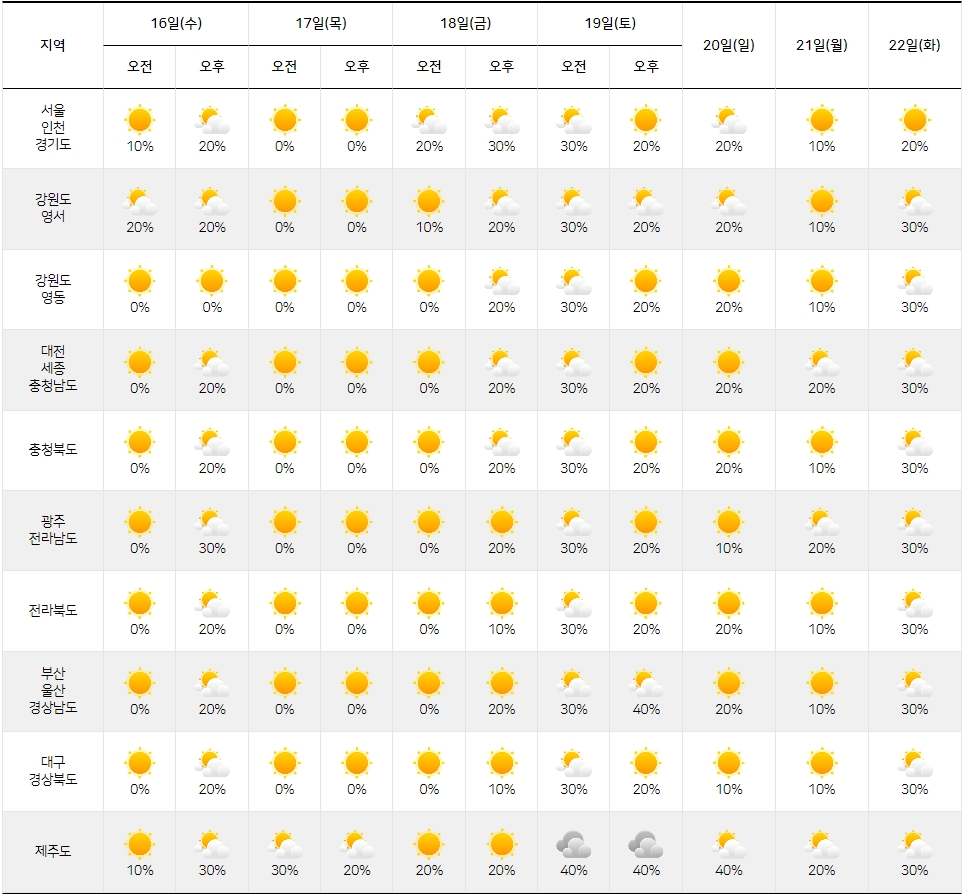Click the gray cloudy icon for 제주도 19일 오전
Viewport: 964px width, 896px height.
pyautogui.click(x=574, y=844)
